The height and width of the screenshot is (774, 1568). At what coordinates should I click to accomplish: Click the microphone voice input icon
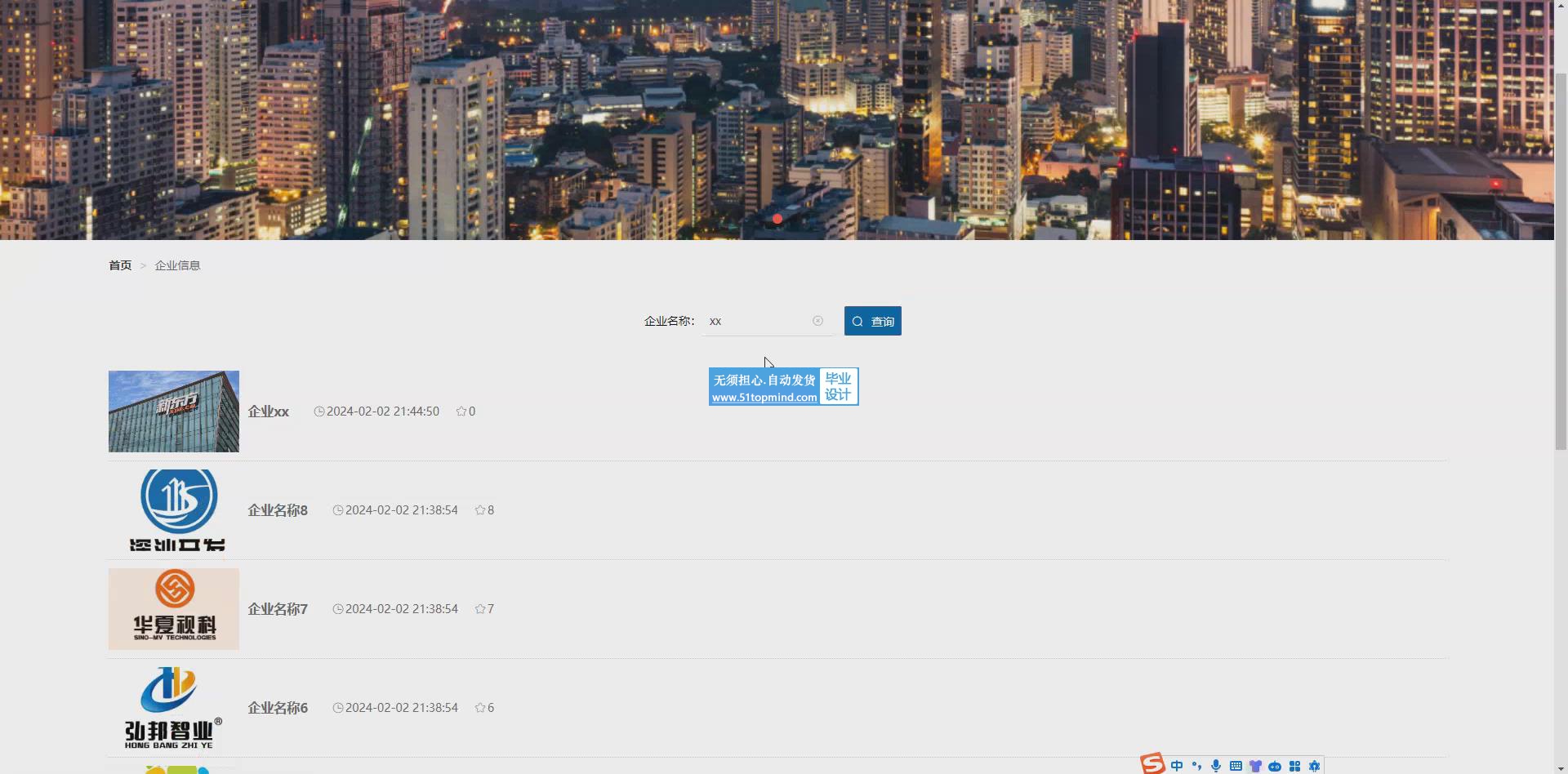[x=1216, y=766]
